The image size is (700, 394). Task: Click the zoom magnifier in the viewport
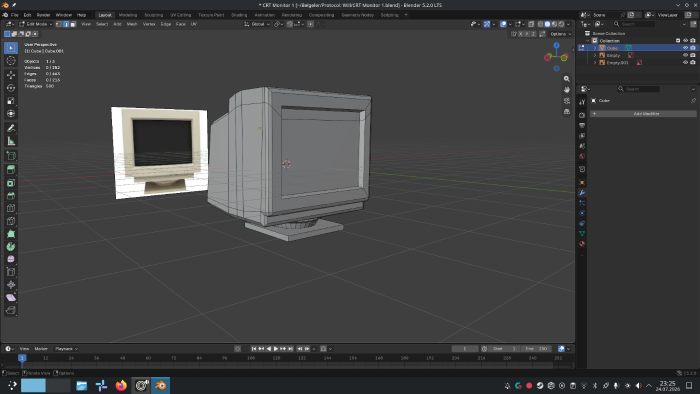567,79
